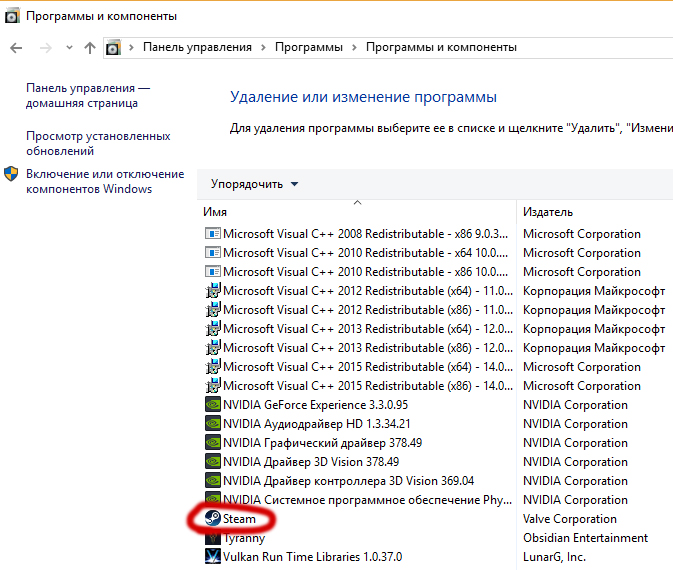The width and height of the screenshot is (673, 570).
Task: Select 'NVIDIA Системное программное обеспечение Phy...' entry
Action: tap(367, 500)
